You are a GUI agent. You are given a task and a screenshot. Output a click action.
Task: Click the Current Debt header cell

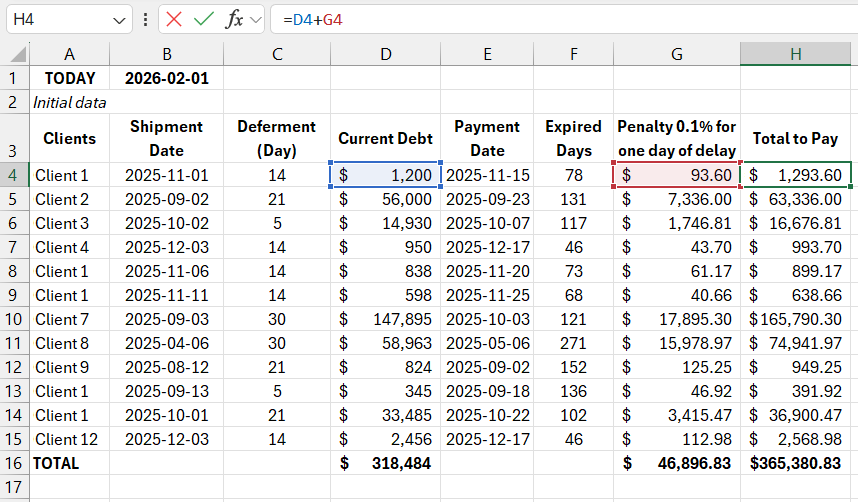click(x=385, y=139)
